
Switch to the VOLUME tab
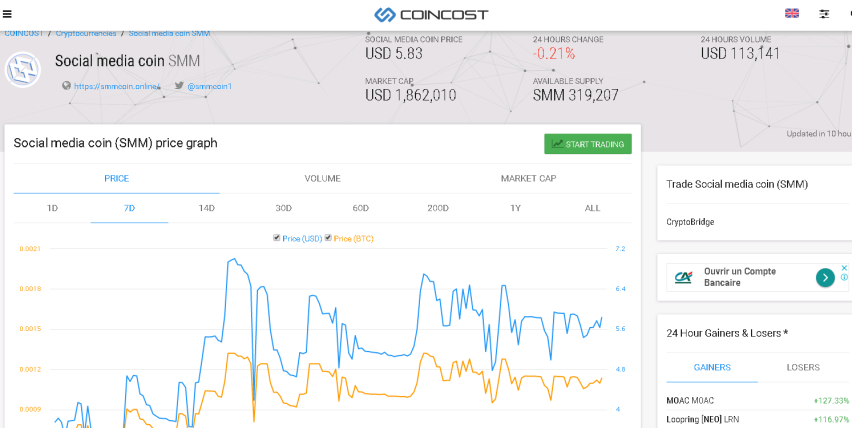[x=323, y=179]
